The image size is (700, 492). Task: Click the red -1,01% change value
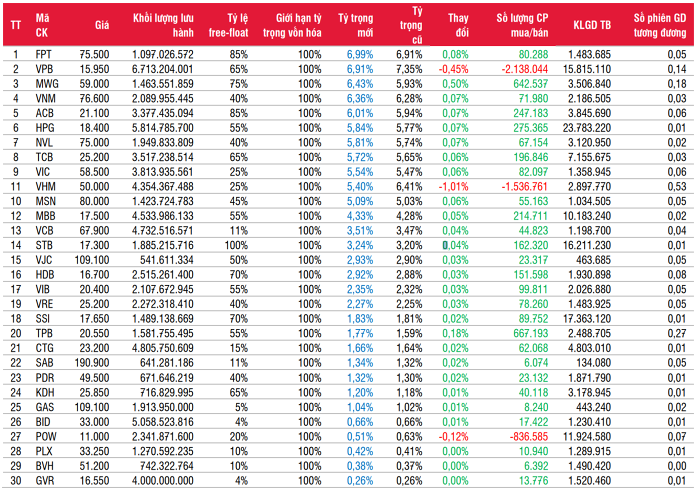pyautogui.click(x=454, y=187)
